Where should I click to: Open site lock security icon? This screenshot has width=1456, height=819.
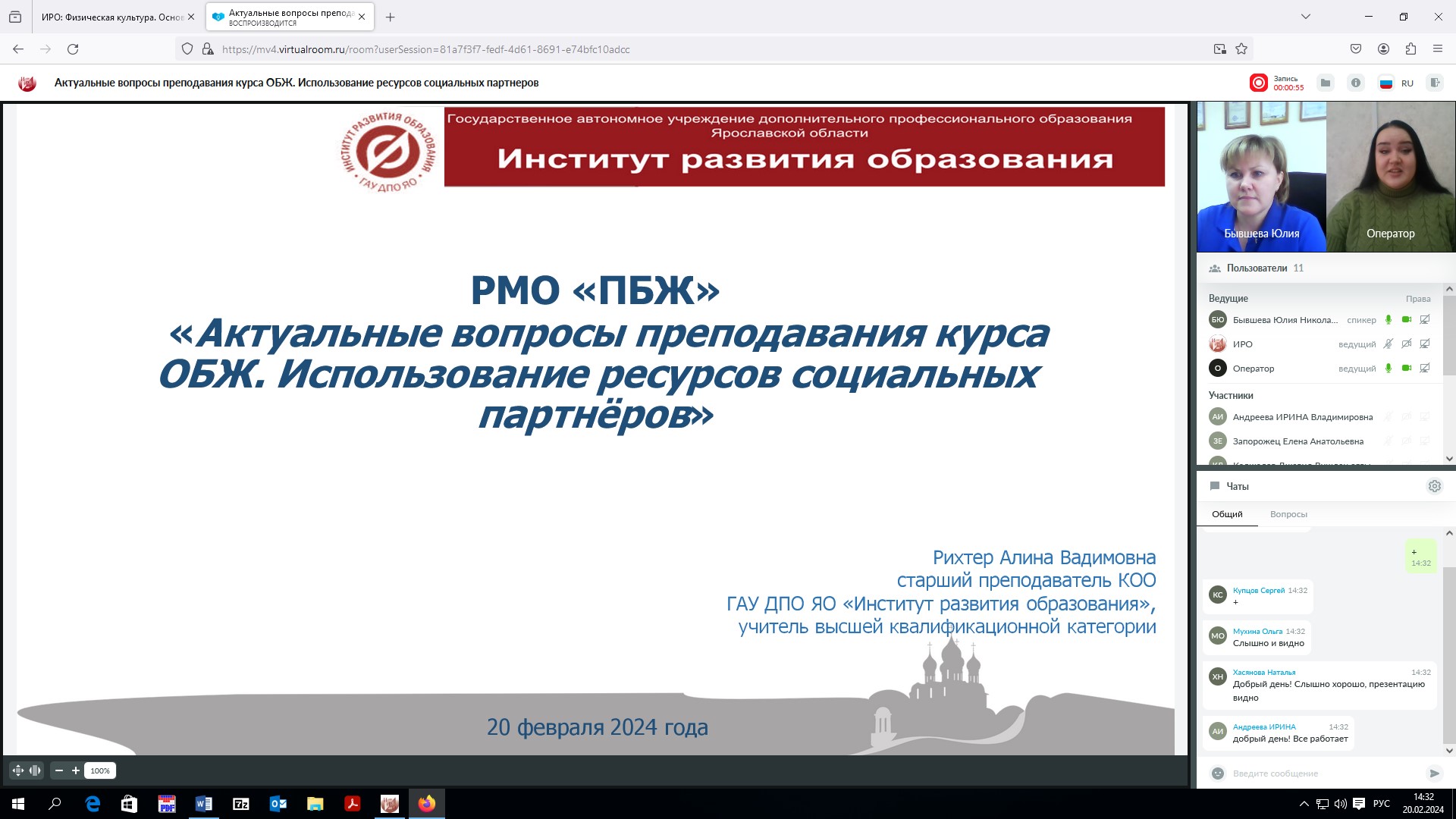click(208, 49)
